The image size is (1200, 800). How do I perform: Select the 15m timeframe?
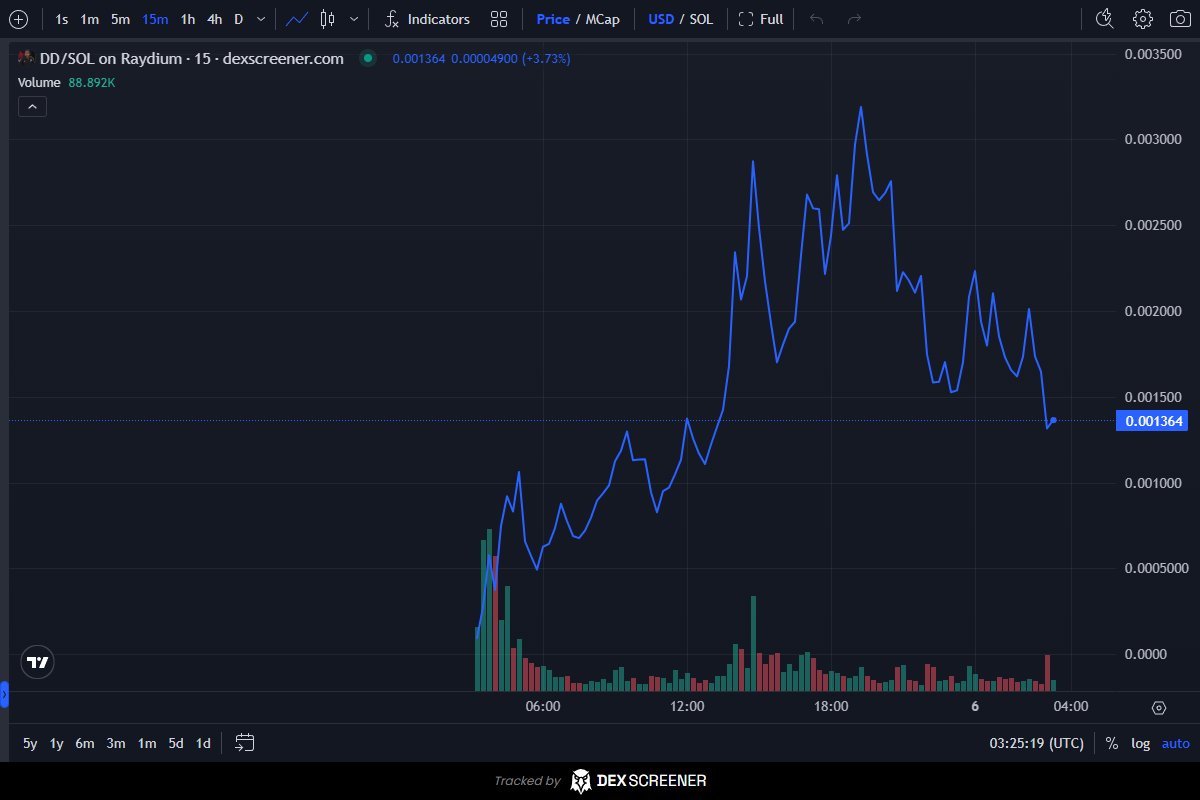155,19
